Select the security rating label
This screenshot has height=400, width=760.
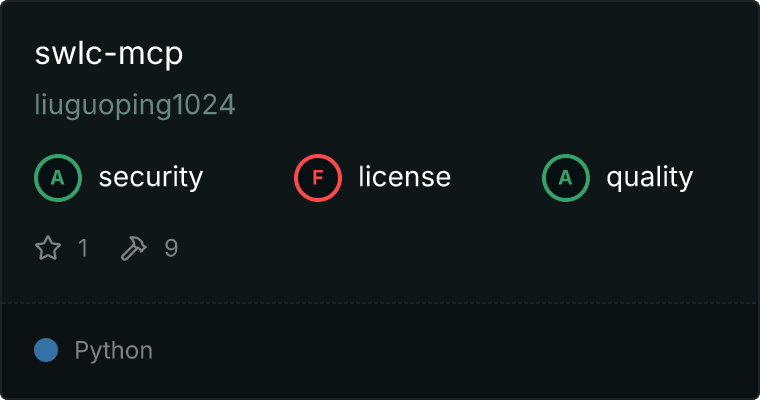151,177
